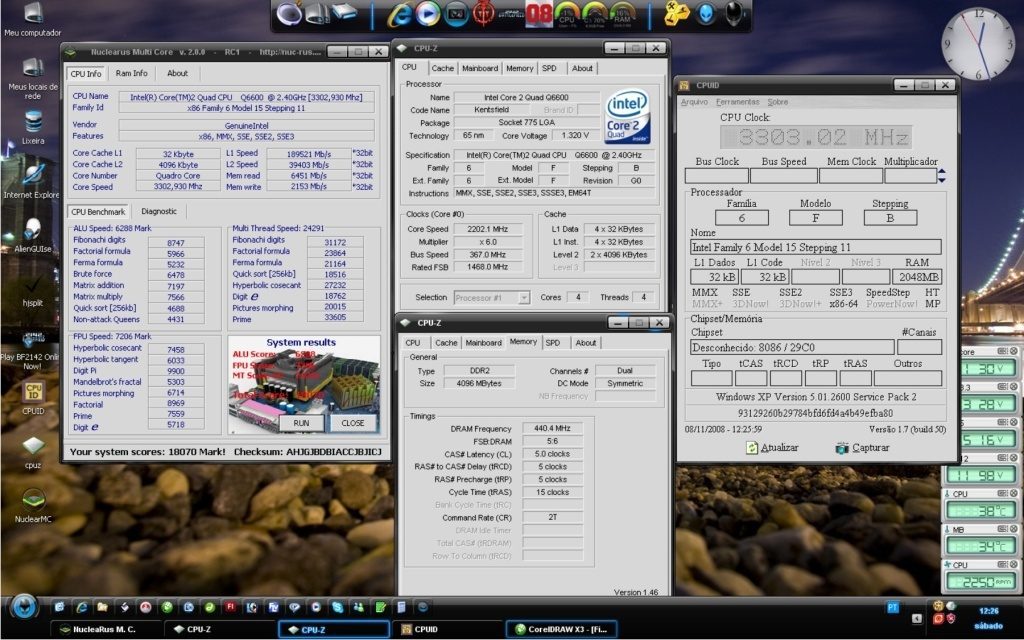Open About tab in the CPU-Z memory timings window
The image size is (1024, 640).
pyautogui.click(x=586, y=343)
